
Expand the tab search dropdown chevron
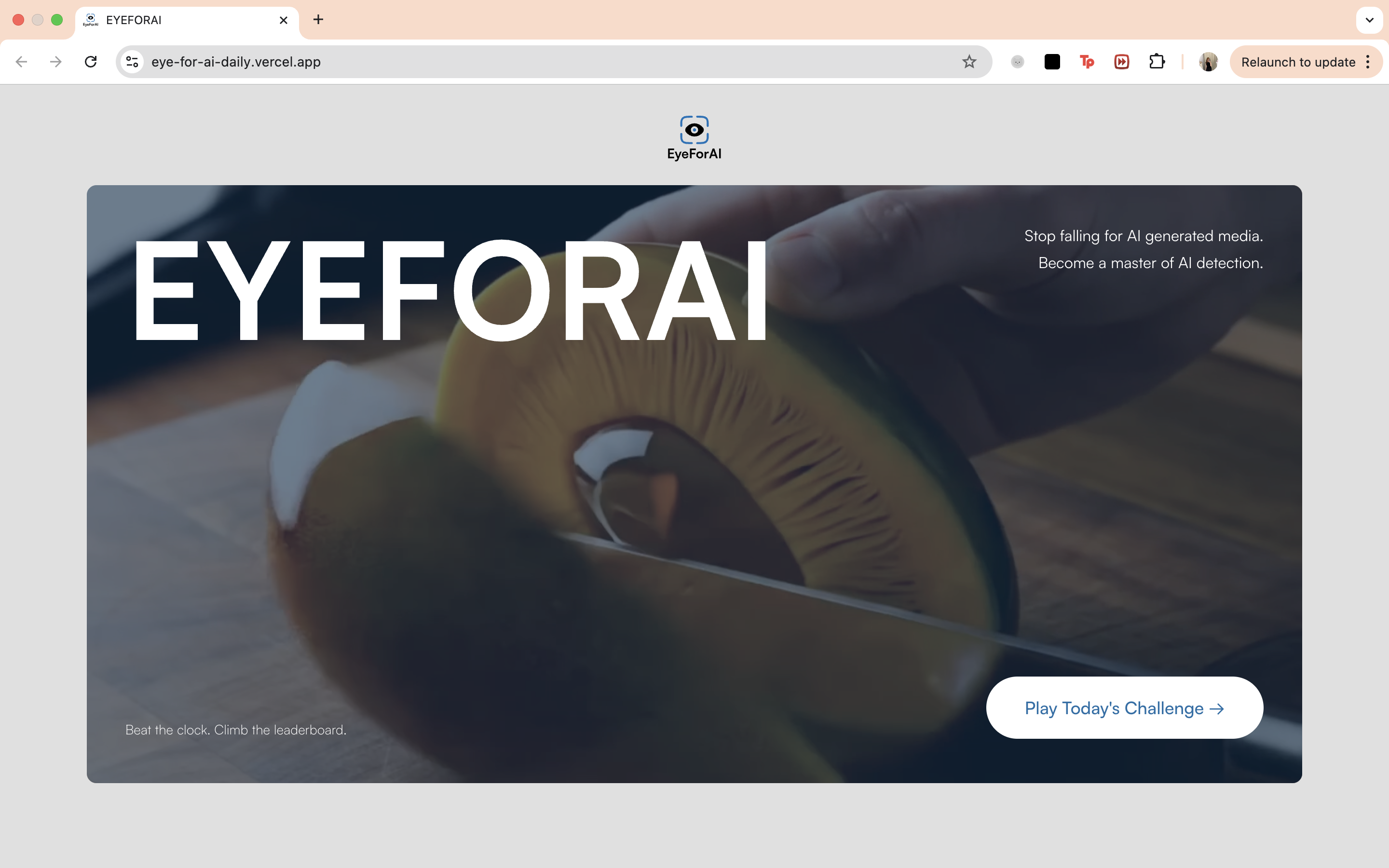click(1370, 20)
